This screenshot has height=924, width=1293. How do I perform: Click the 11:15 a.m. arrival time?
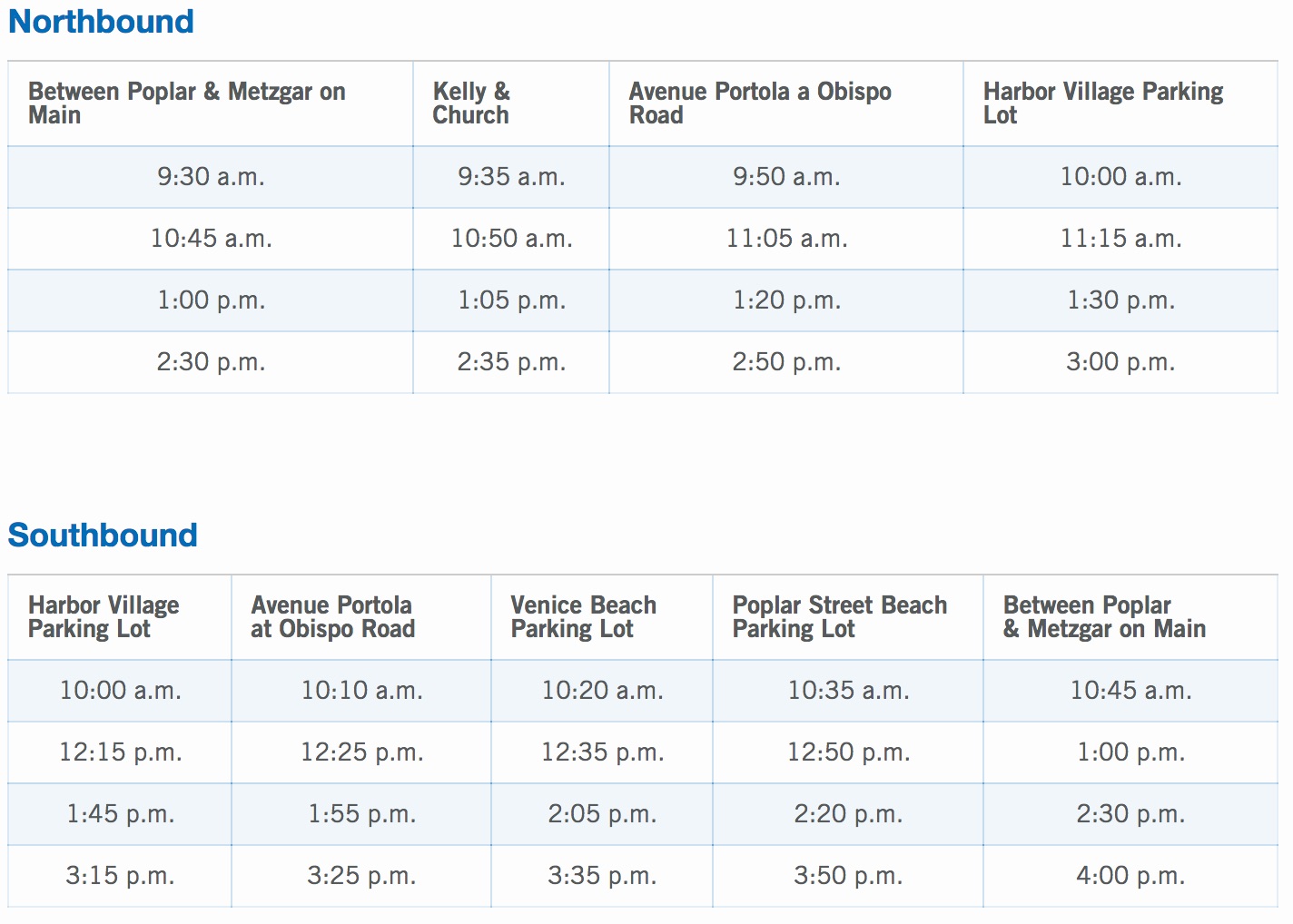click(1121, 239)
